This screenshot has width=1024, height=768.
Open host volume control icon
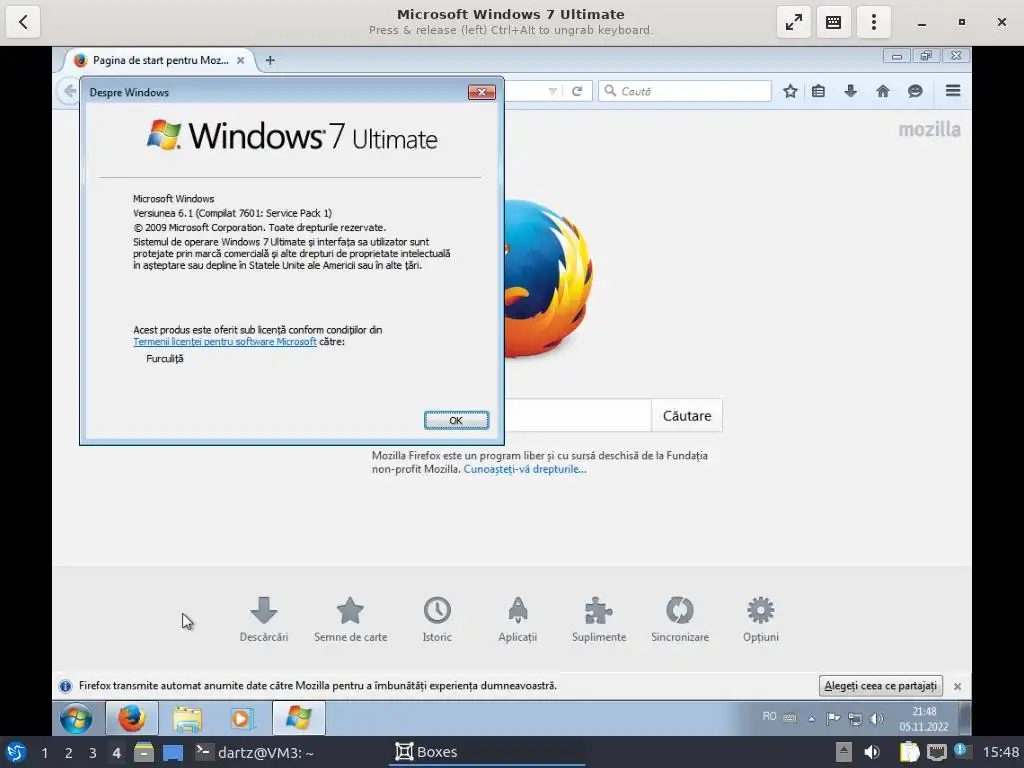(x=872, y=752)
